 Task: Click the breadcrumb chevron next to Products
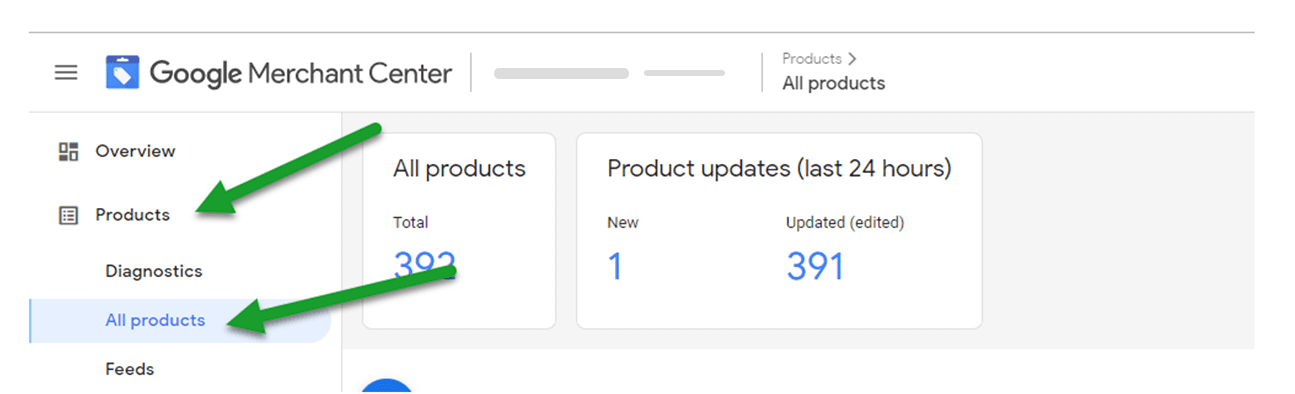coord(852,59)
